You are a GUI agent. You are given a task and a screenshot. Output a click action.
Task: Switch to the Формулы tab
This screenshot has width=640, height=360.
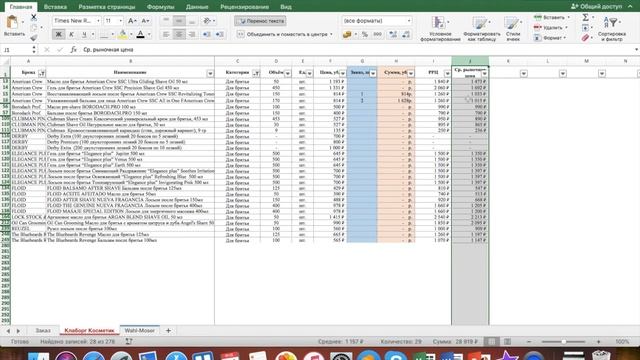(160, 7)
